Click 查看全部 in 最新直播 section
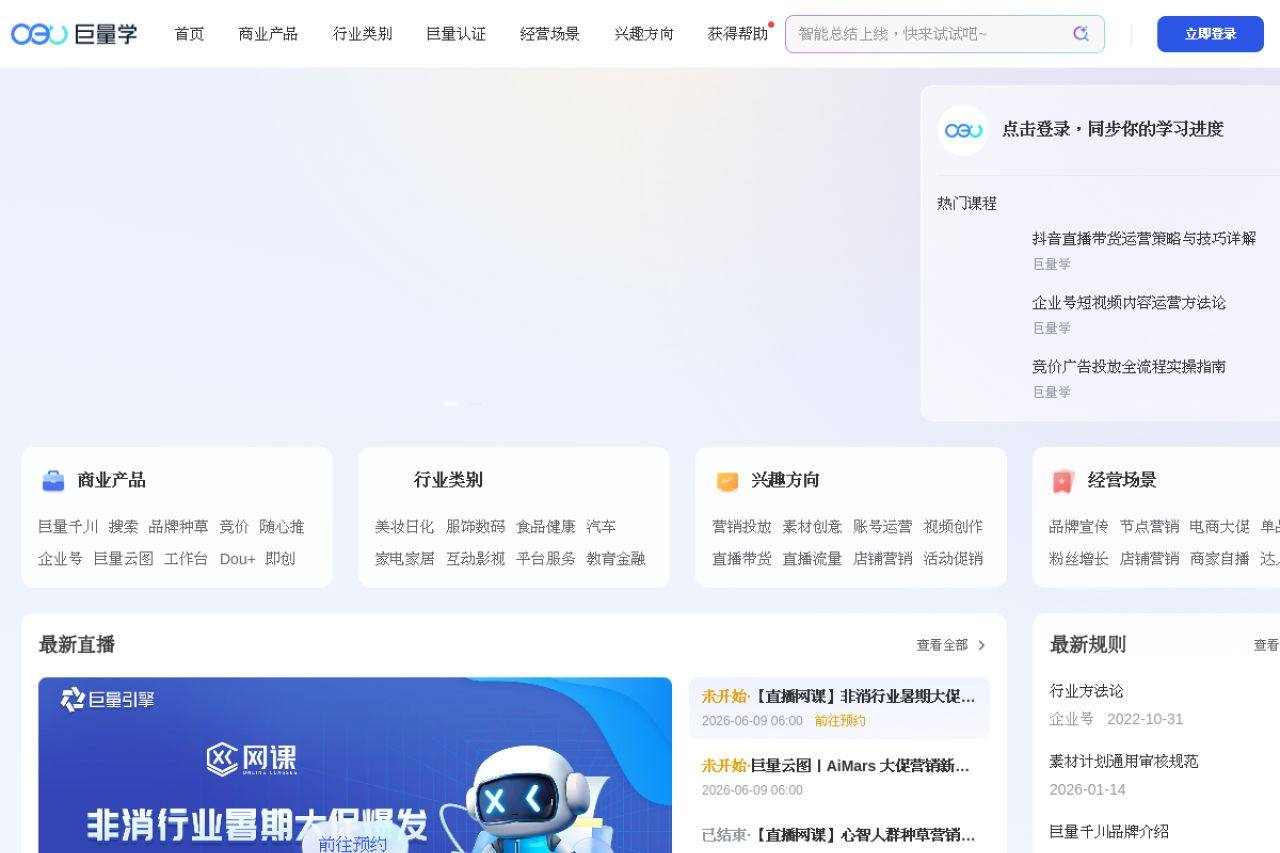The width and height of the screenshot is (1280, 853). point(942,646)
